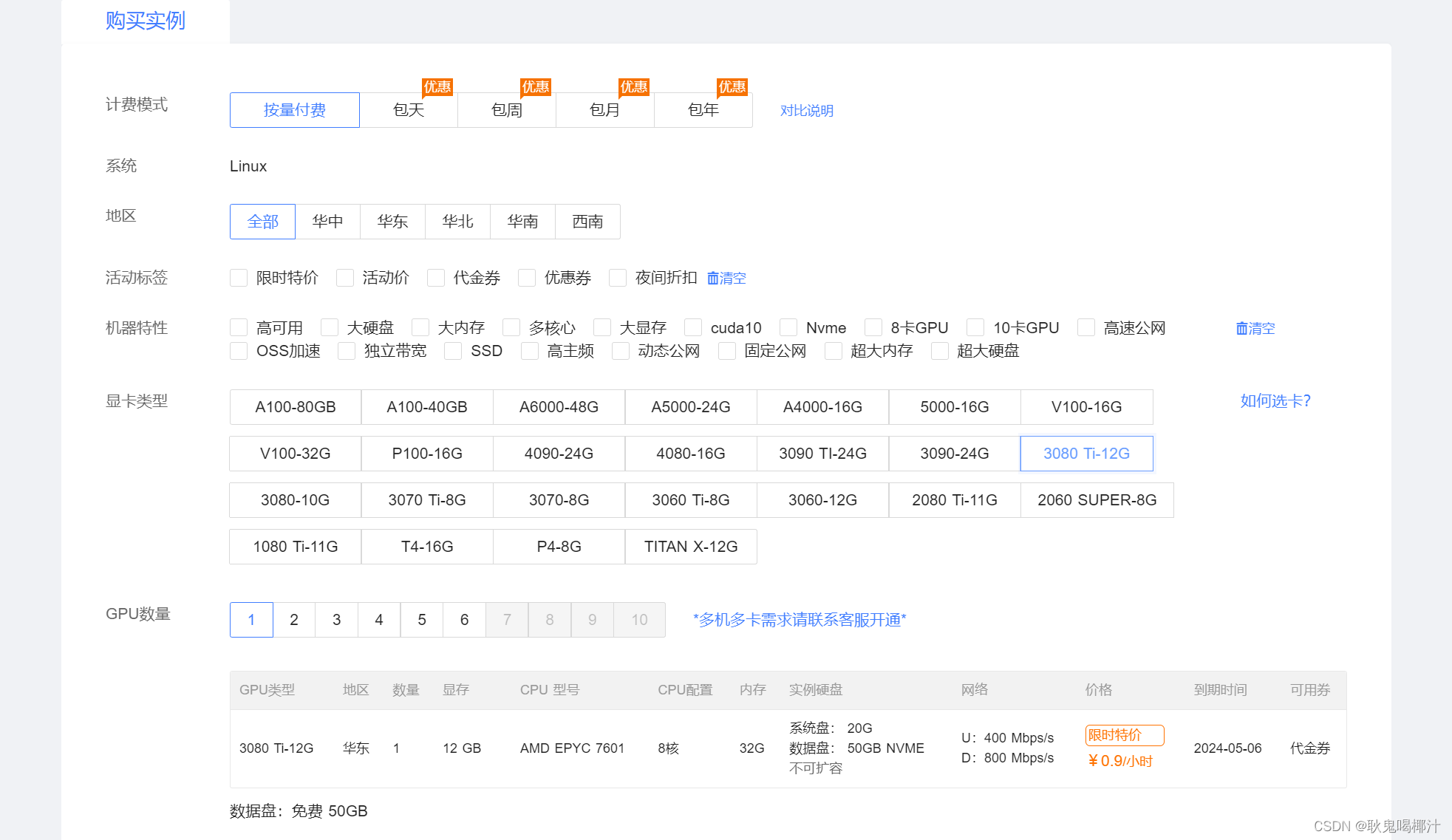Switch to the 包天 billing tab
This screenshot has height=840, width=1452.
[409, 110]
